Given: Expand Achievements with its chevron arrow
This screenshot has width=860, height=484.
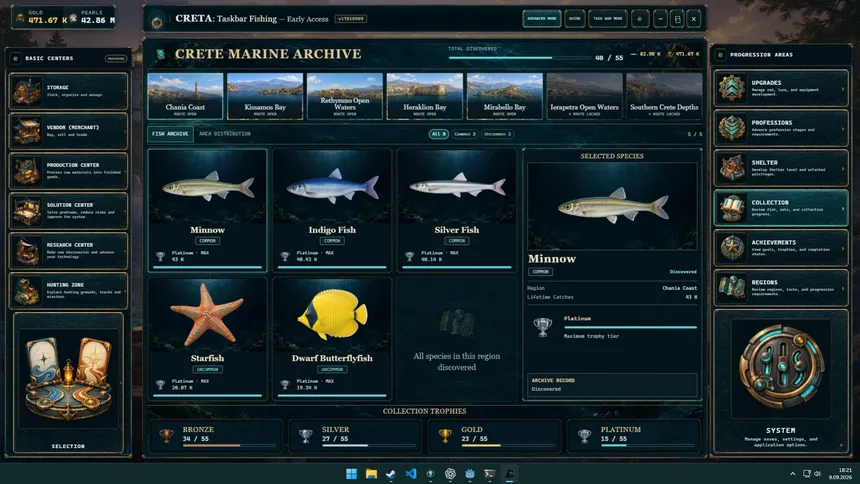Looking at the screenshot, I should click(843, 249).
